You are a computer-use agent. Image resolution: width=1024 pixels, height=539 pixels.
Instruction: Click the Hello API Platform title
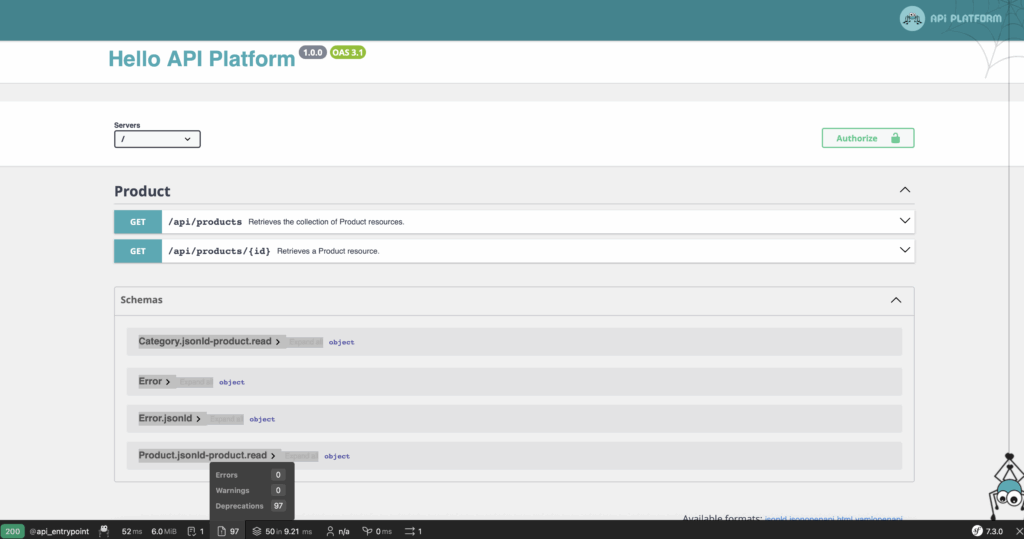tap(202, 59)
